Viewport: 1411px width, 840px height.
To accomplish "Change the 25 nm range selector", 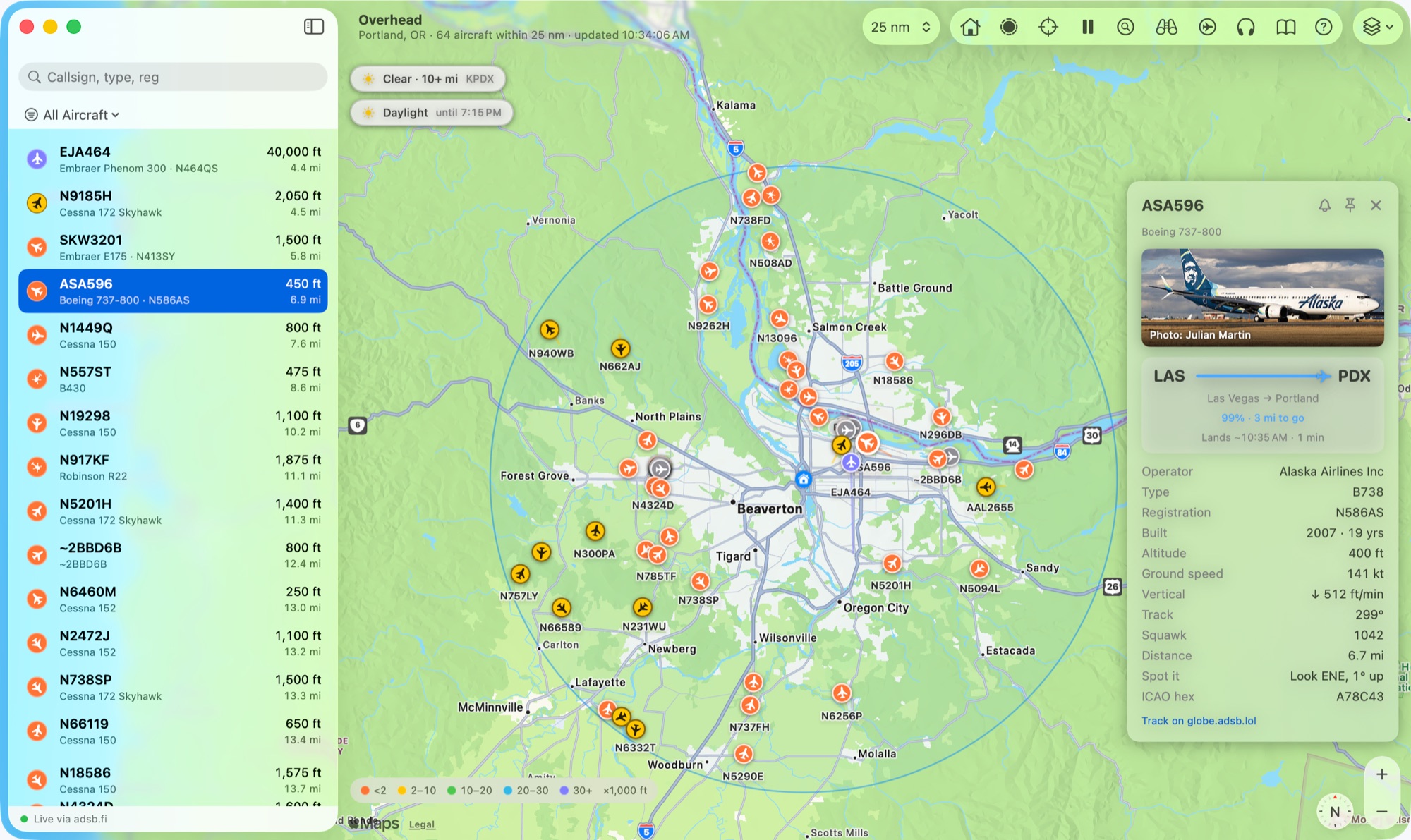I will coord(900,27).
